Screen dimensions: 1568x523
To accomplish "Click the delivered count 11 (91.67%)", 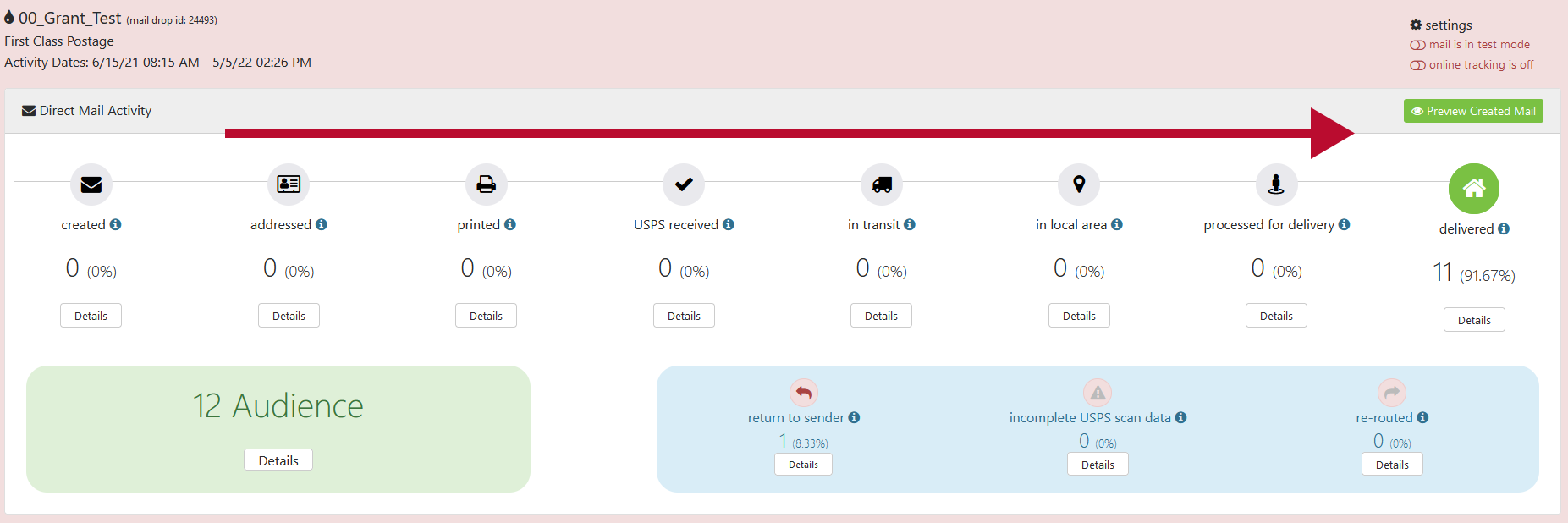I will click(x=1474, y=273).
